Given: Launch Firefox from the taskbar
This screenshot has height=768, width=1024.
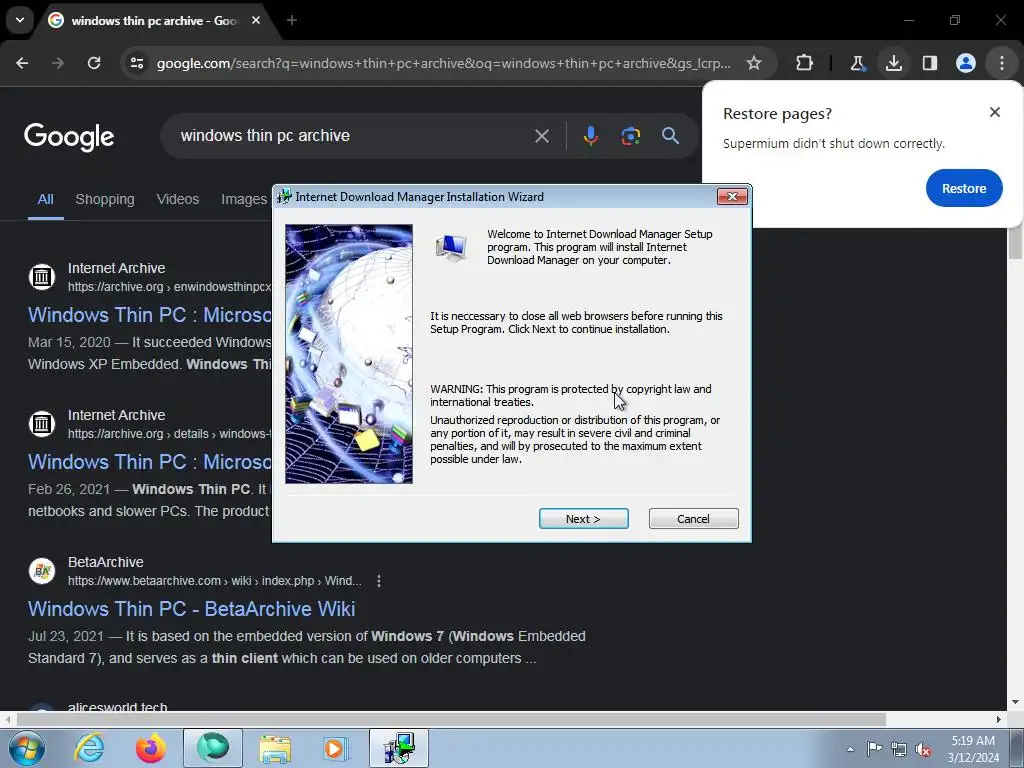Looking at the screenshot, I should pyautogui.click(x=150, y=748).
